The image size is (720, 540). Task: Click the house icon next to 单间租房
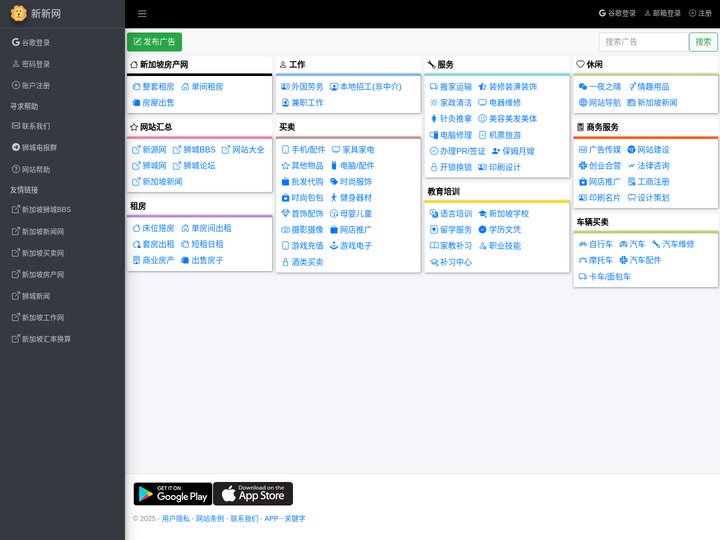(x=186, y=87)
